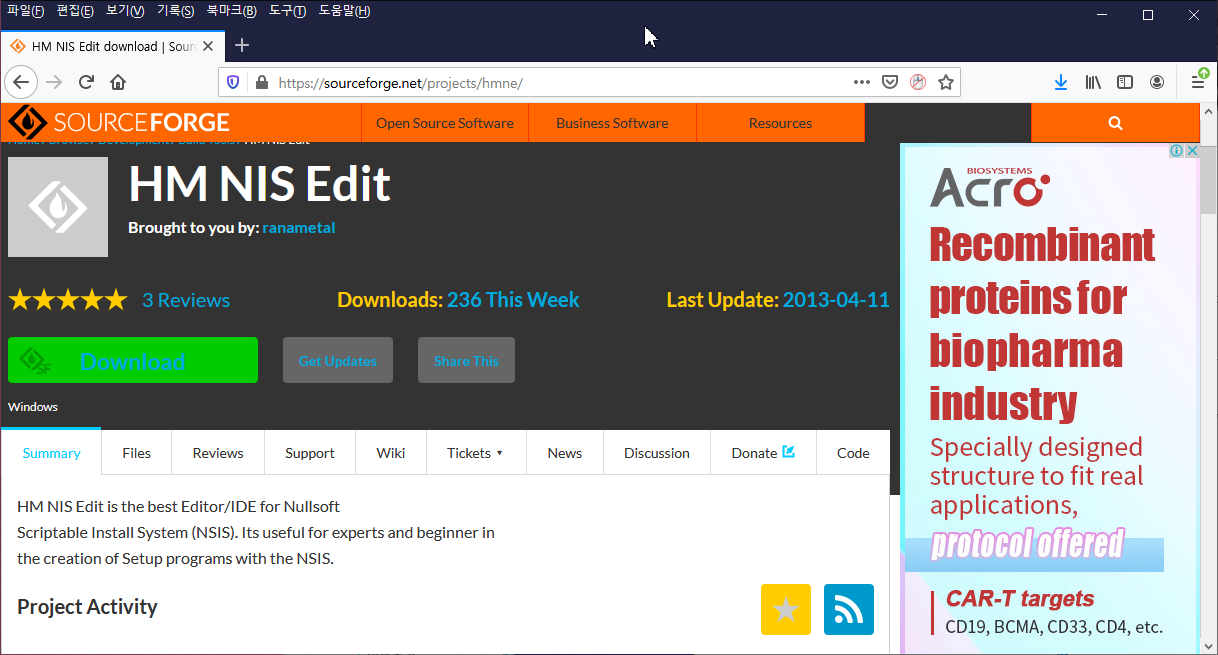Screen dimensions: 1218x655
Task: Click the yellow star favorite button
Action: pyautogui.click(x=786, y=609)
